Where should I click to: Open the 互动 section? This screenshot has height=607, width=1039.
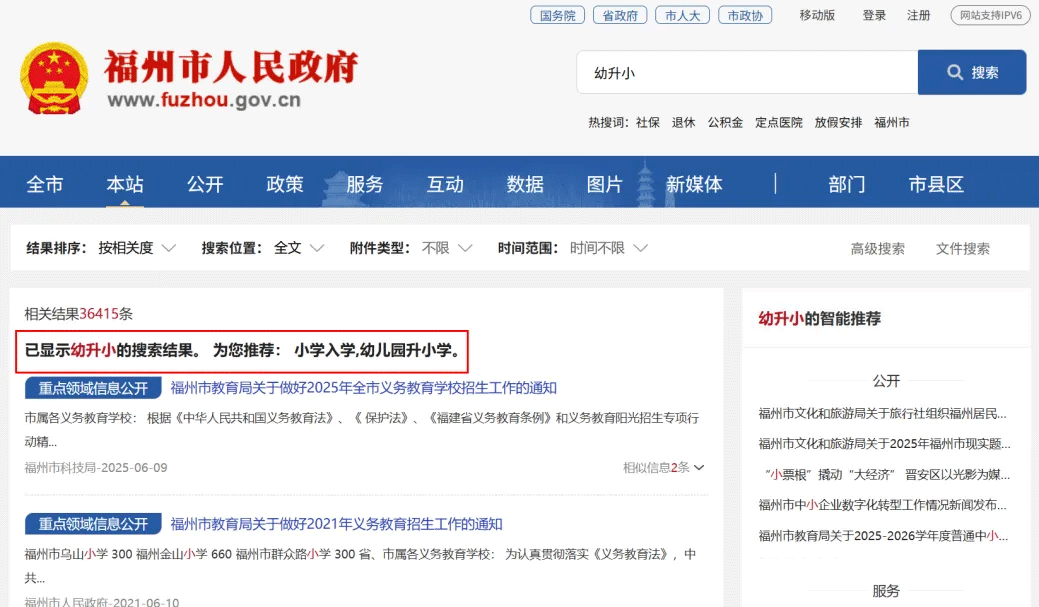[x=445, y=183]
